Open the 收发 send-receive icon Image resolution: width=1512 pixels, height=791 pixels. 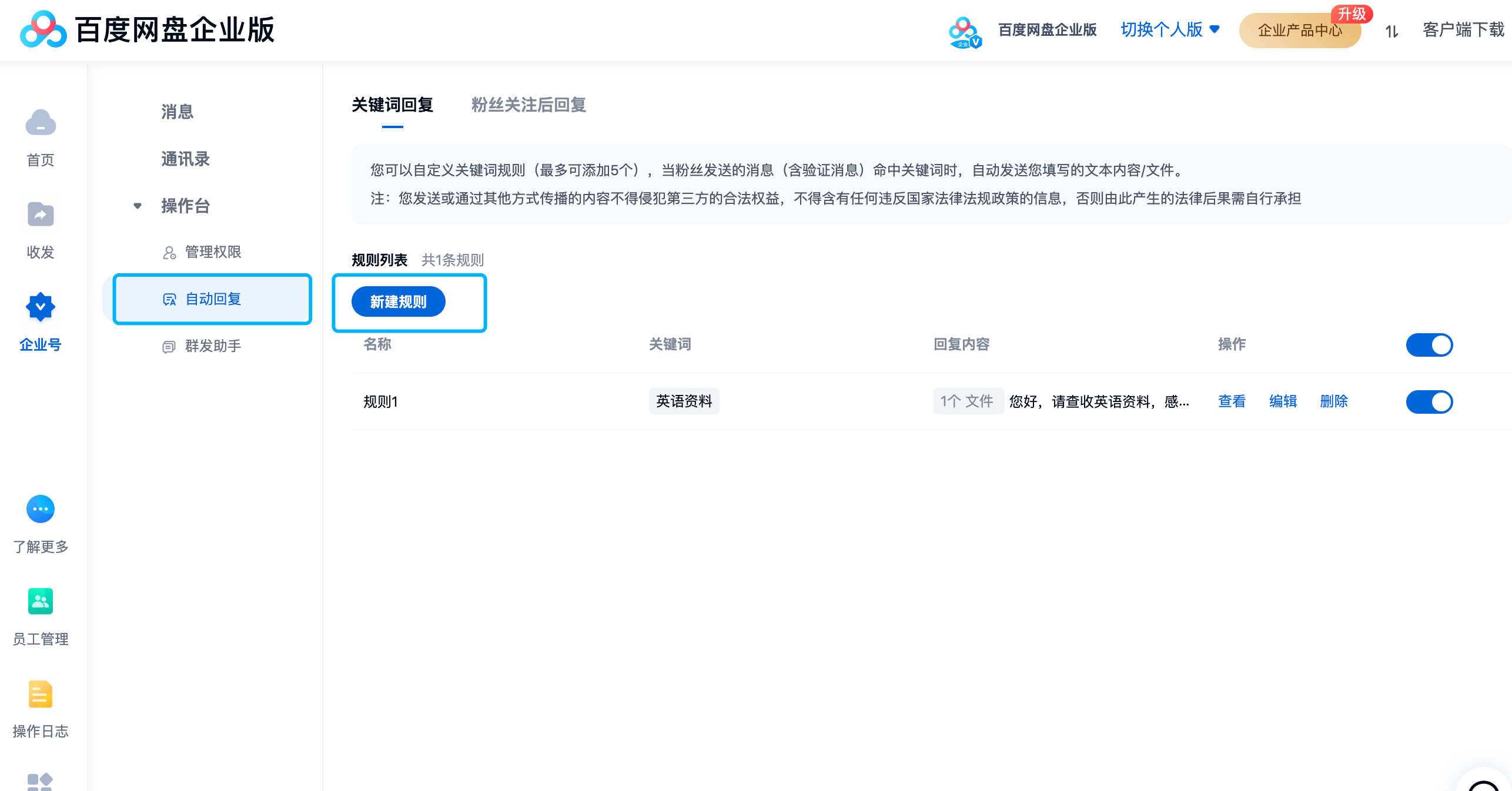pyautogui.click(x=41, y=214)
